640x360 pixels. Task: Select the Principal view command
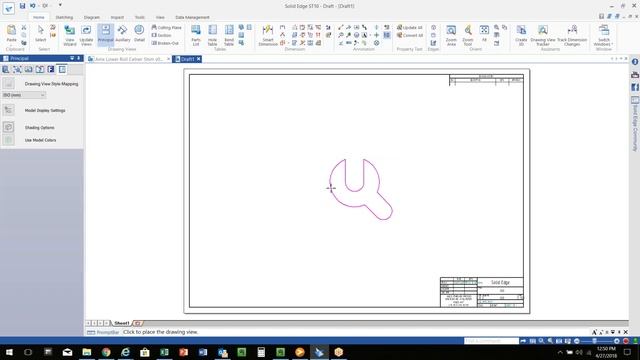(x=105, y=34)
